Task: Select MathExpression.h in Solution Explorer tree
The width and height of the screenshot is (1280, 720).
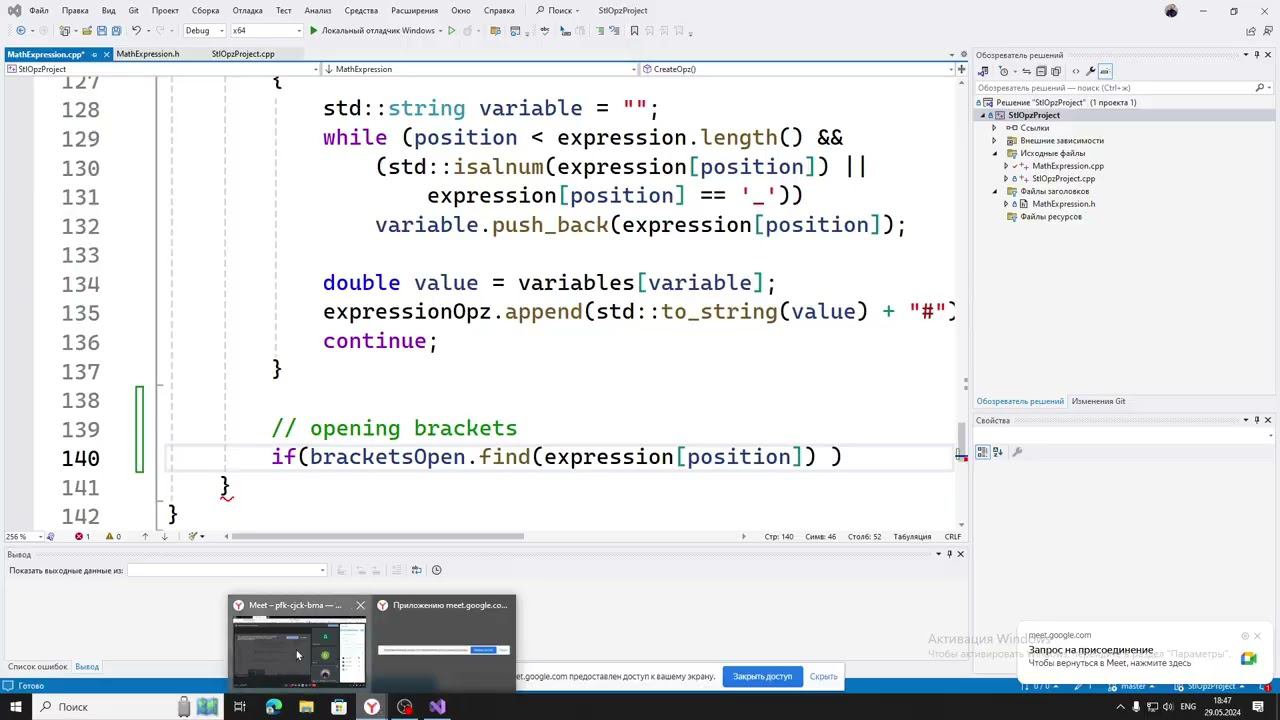Action: pyautogui.click(x=1063, y=204)
